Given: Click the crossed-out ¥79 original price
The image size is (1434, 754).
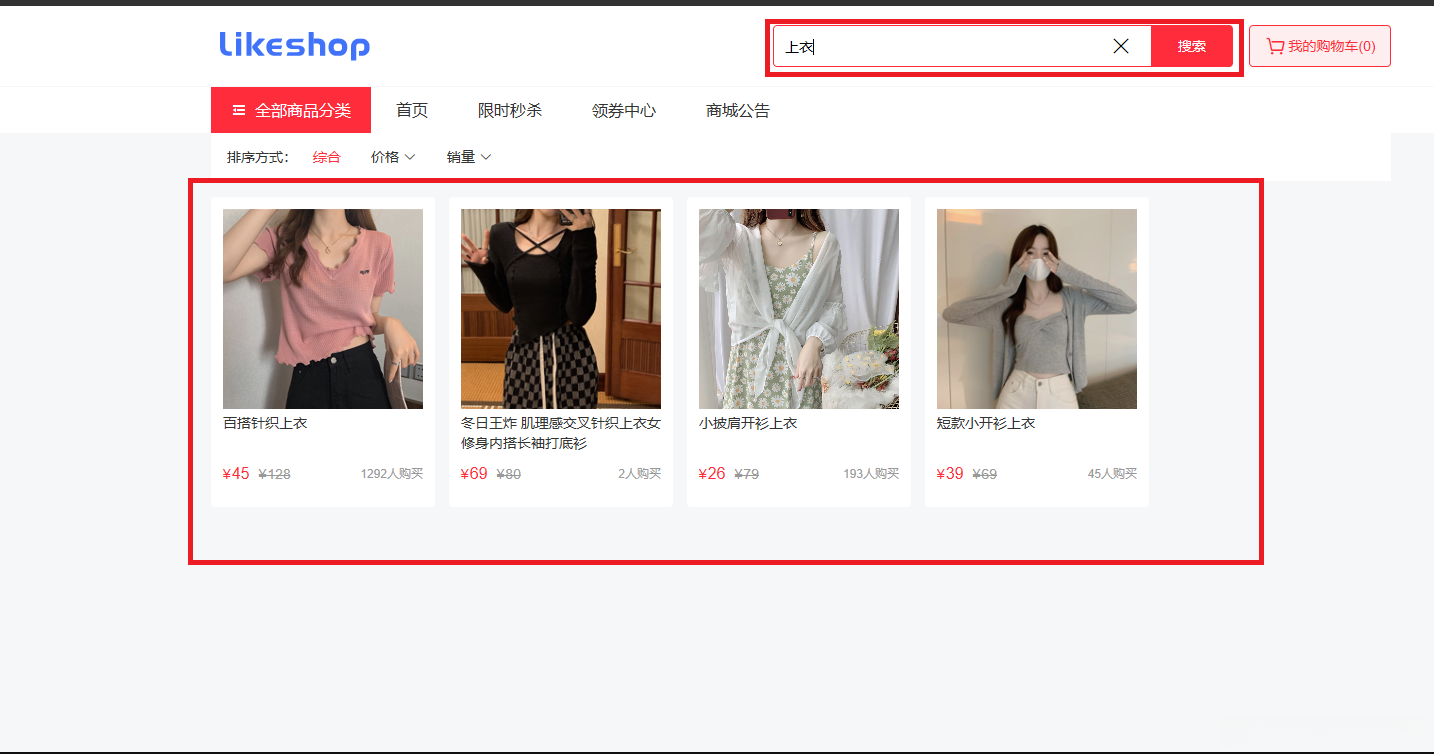Looking at the screenshot, I should (746, 475).
